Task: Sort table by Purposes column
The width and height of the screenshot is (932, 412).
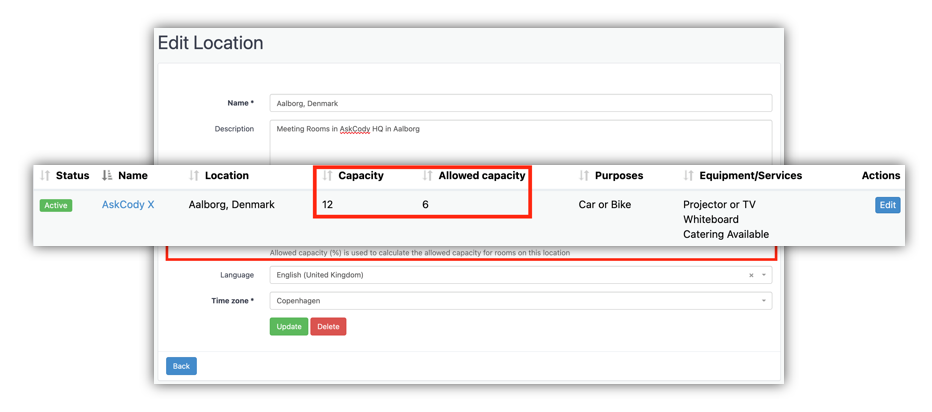Action: point(611,175)
